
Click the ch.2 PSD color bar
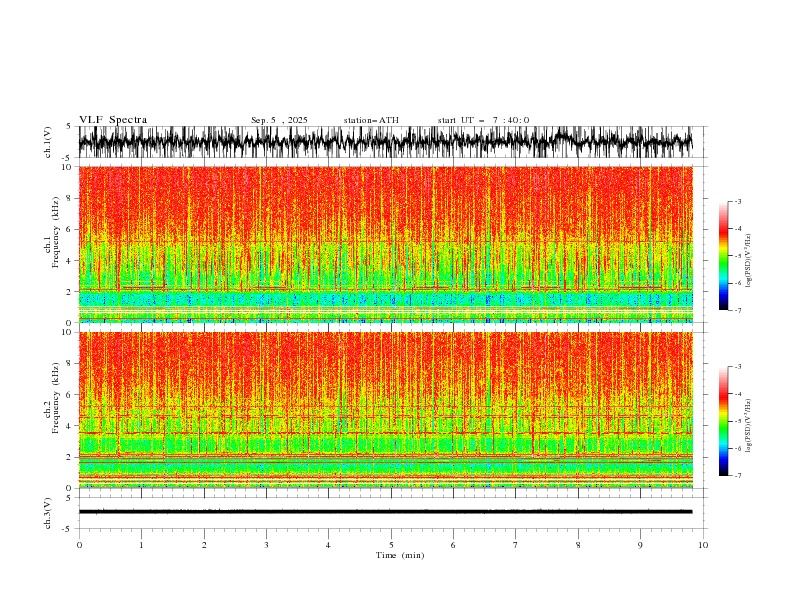tap(723, 421)
